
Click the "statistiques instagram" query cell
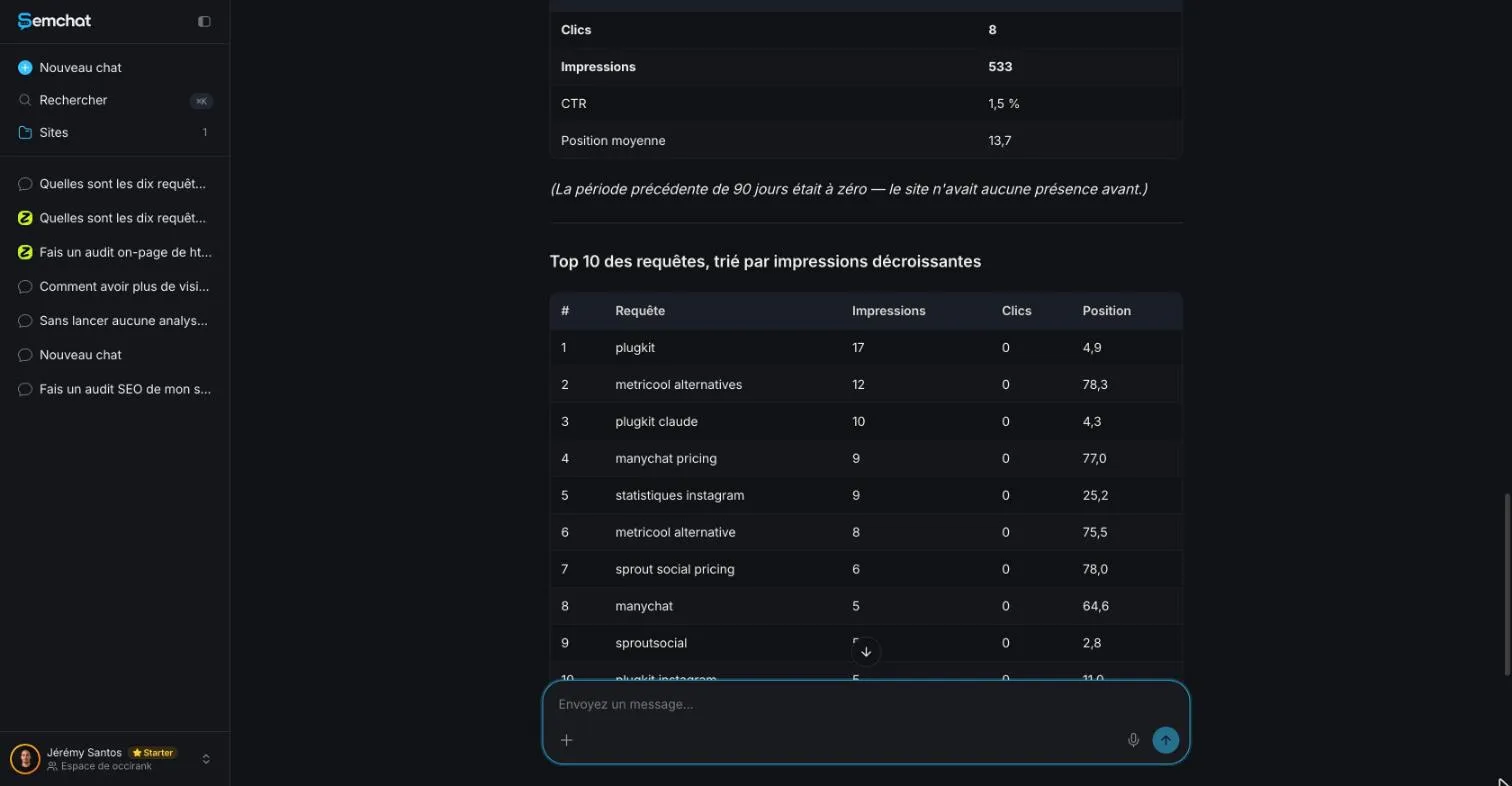coord(679,495)
